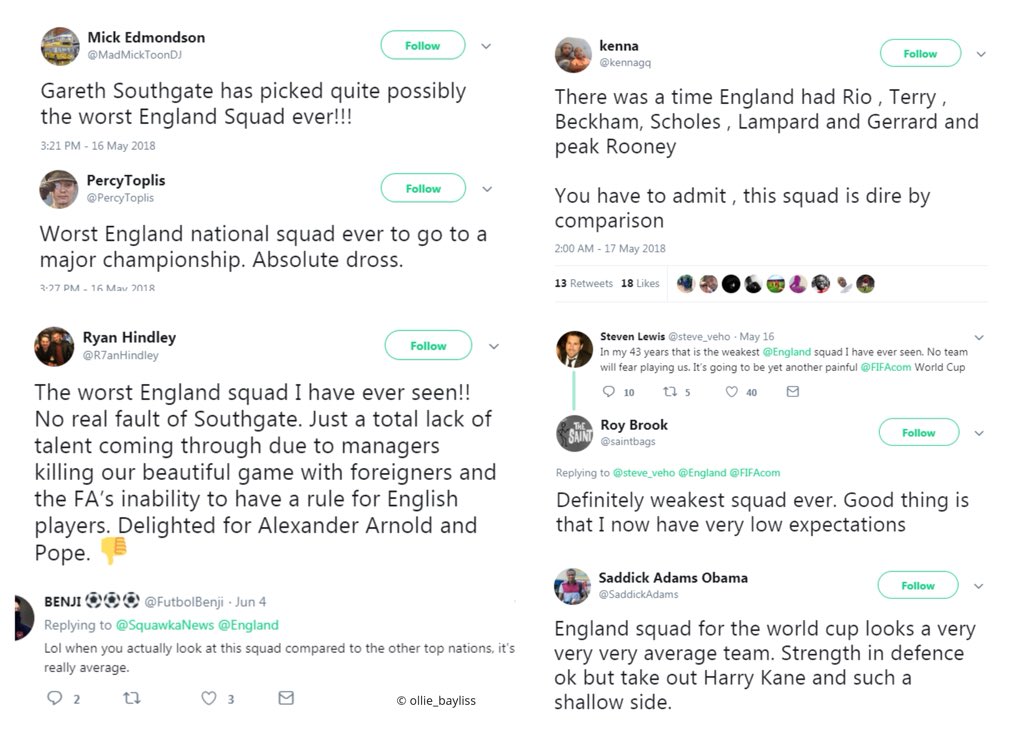This screenshot has width=1024, height=736.
Task: View the 18 Likes list
Action: pos(640,283)
